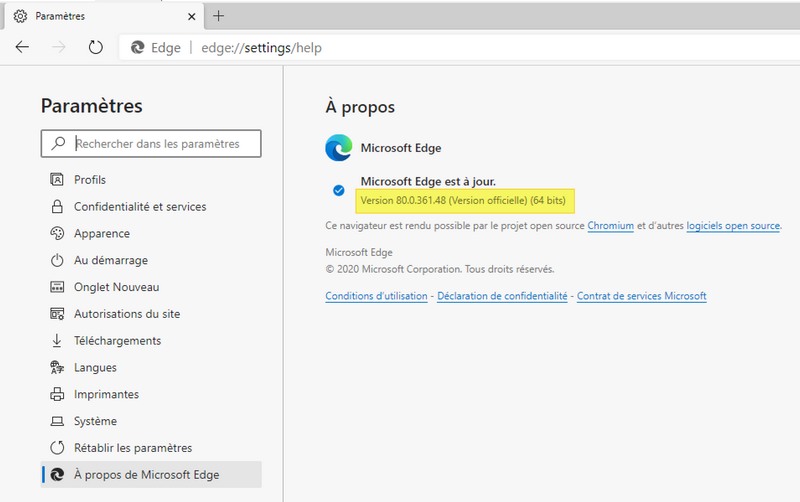Select Rétablir les paramètres

tap(133, 448)
